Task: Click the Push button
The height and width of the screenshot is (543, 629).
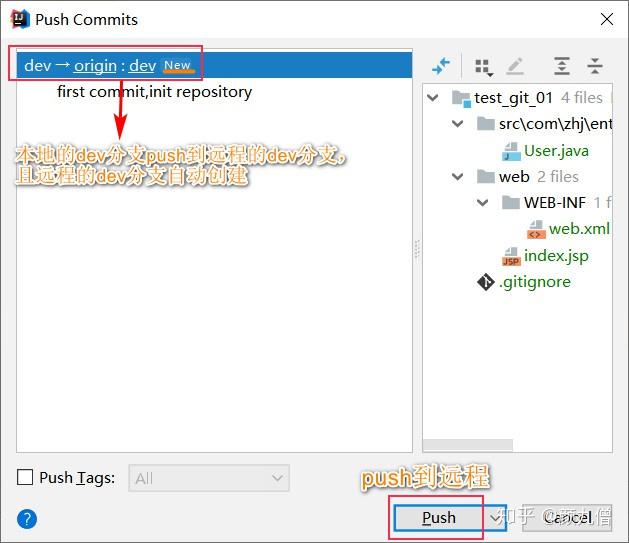Action: (x=439, y=518)
